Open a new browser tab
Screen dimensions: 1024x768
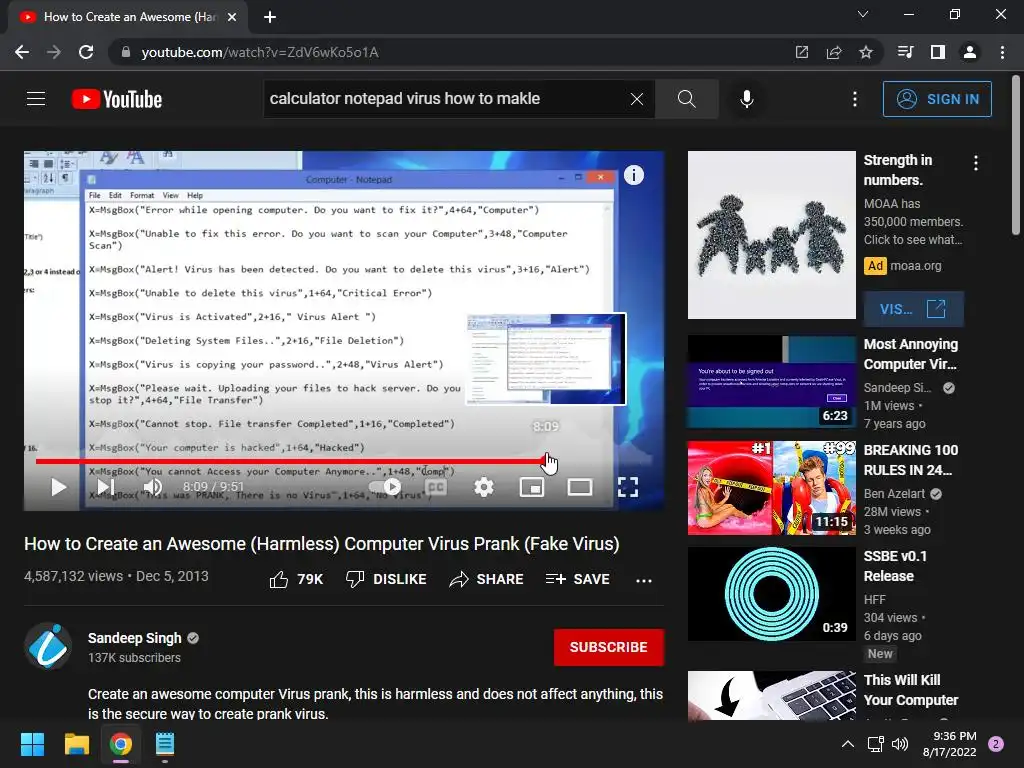tap(270, 17)
